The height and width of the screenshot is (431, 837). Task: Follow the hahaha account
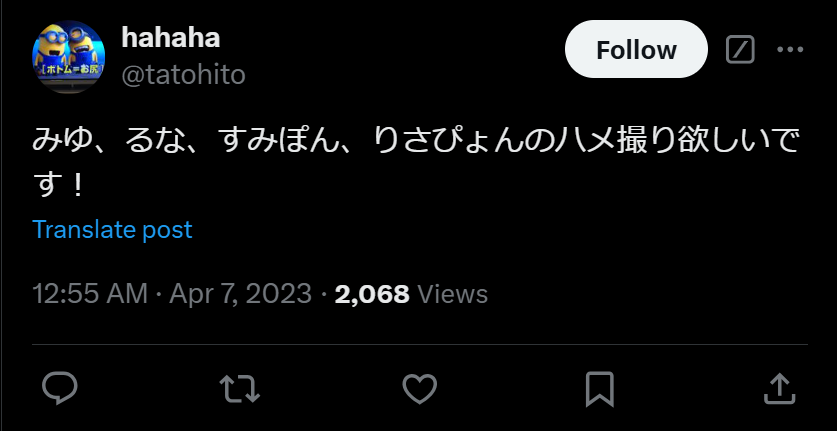pyautogui.click(x=636, y=50)
